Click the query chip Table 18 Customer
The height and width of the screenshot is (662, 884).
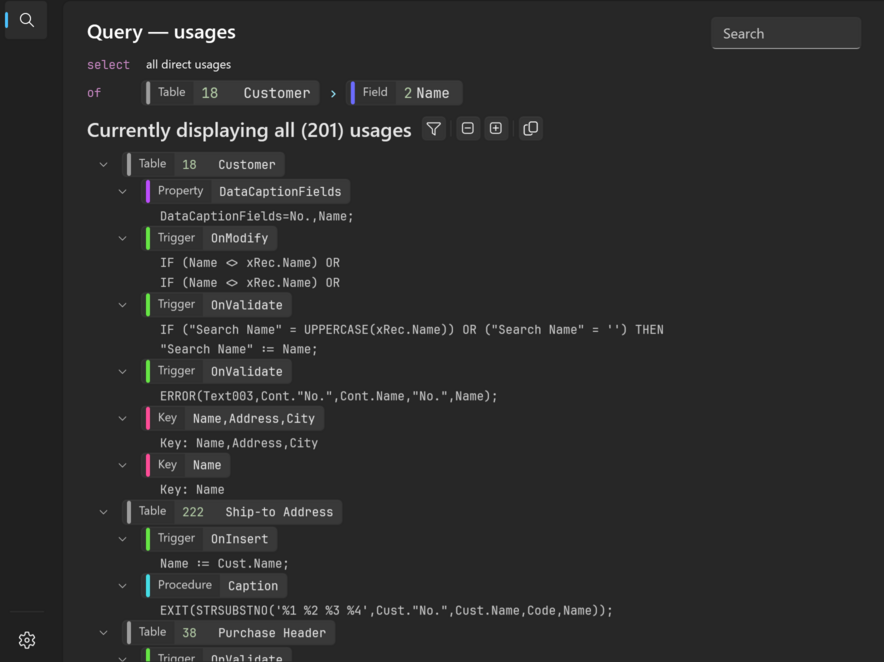pos(230,92)
